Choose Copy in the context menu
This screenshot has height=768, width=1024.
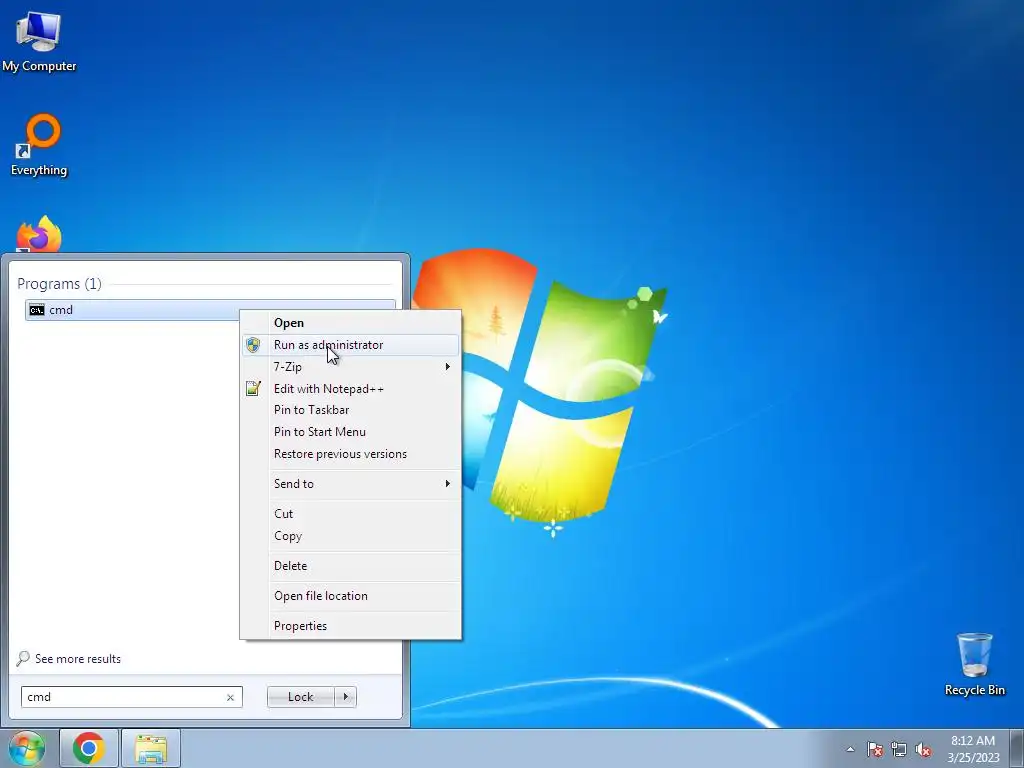tap(351, 536)
